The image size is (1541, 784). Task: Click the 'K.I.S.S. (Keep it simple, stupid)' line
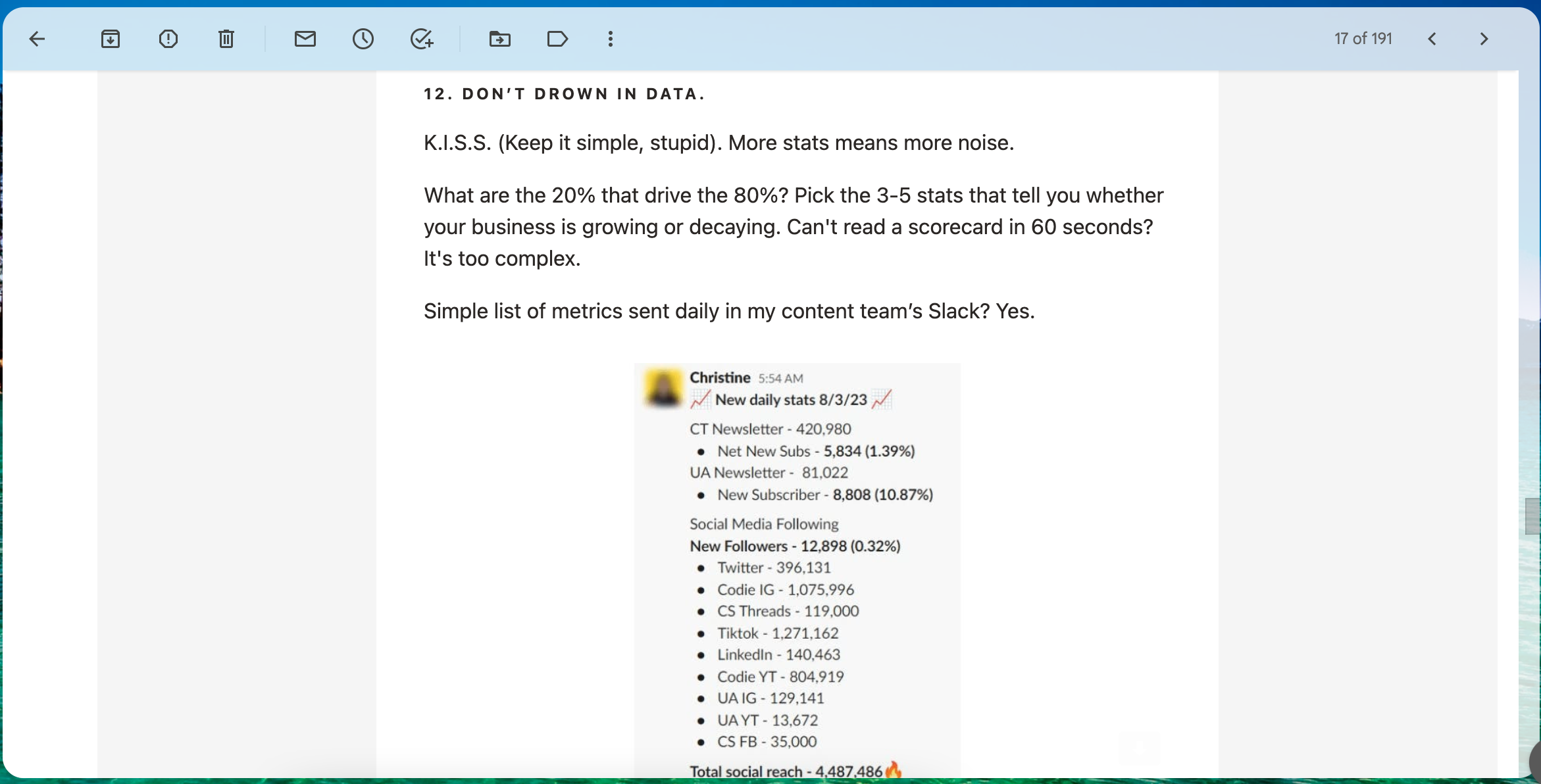coord(719,143)
